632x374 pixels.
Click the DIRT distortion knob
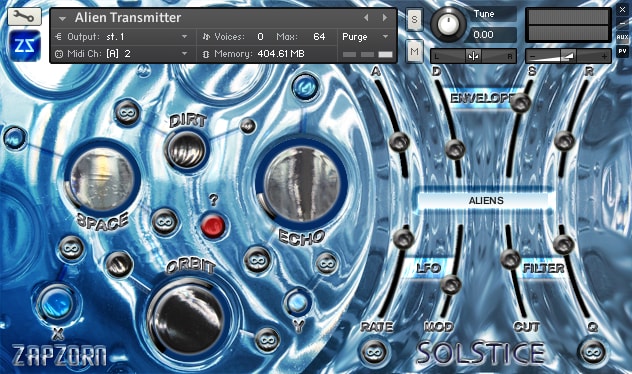tap(186, 151)
